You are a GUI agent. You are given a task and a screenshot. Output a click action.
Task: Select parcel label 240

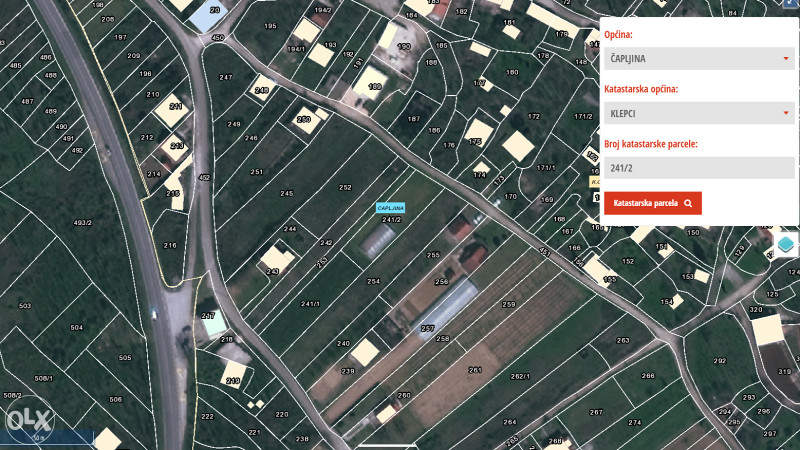click(x=343, y=343)
